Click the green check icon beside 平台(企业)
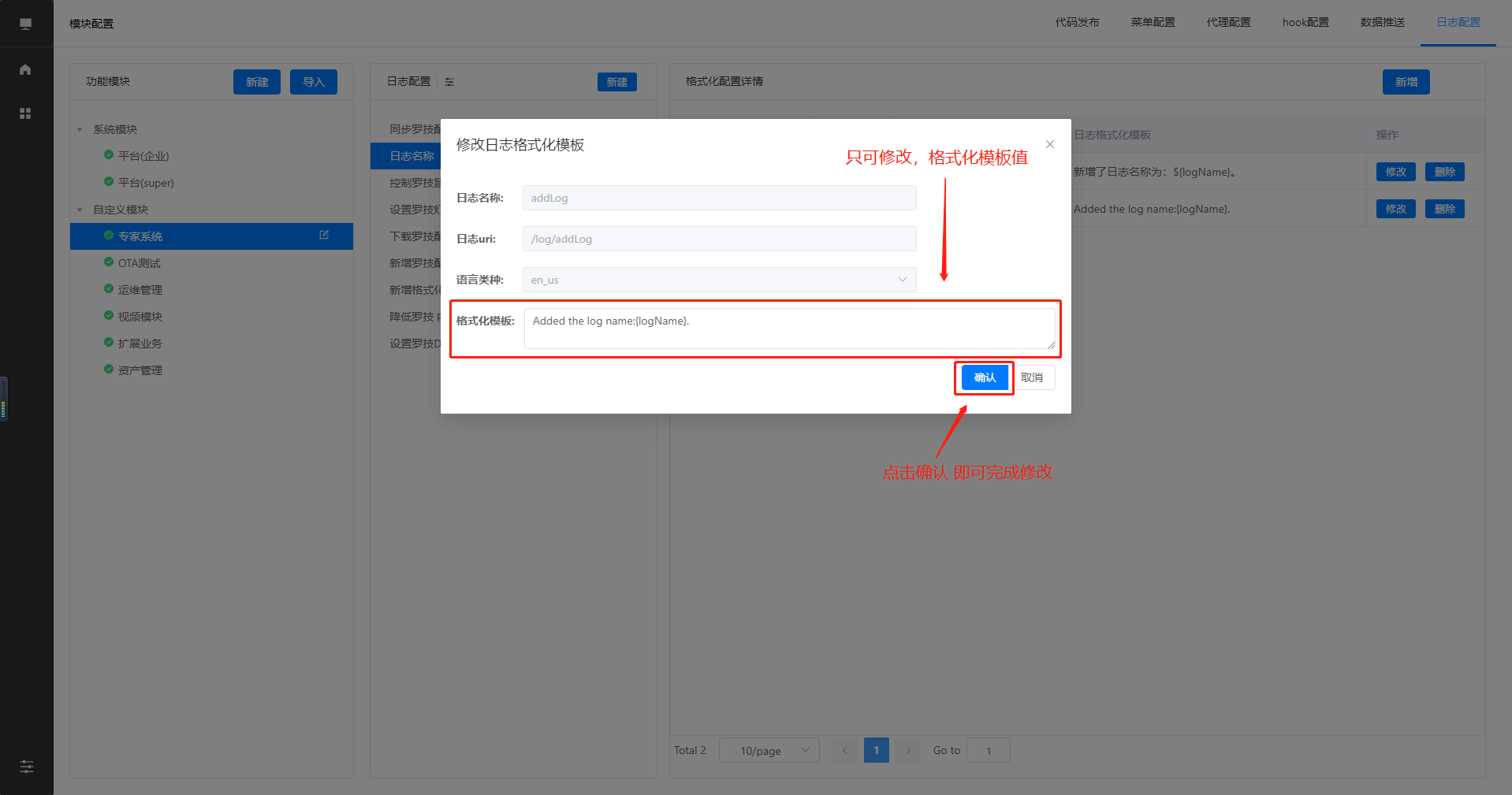This screenshot has width=1512, height=795. [x=109, y=155]
